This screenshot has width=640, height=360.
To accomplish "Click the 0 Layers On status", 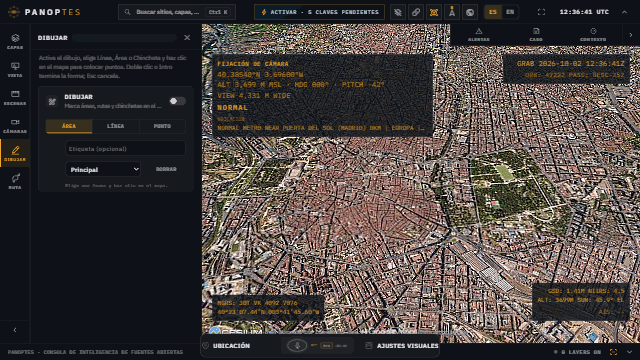I will click(578, 352).
